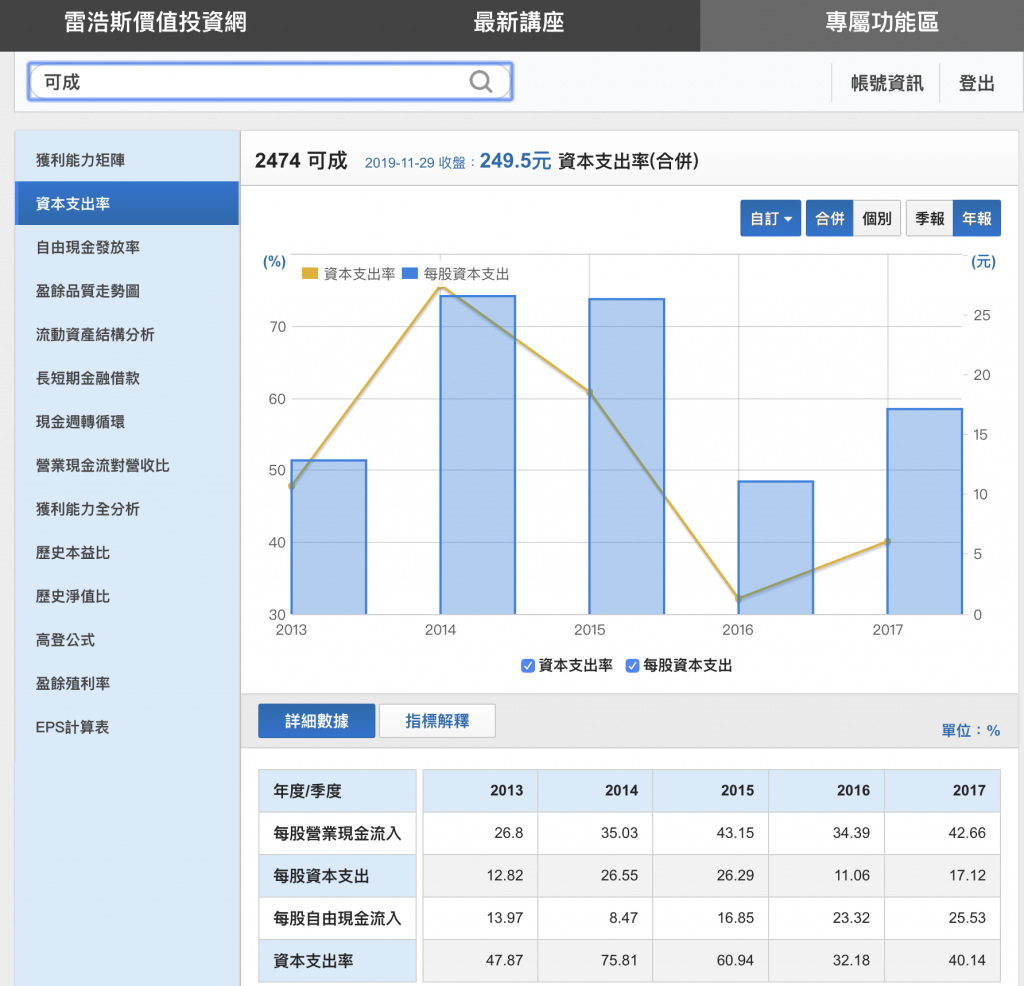Switch chart to 季報 quarterly data

pyautogui.click(x=929, y=218)
